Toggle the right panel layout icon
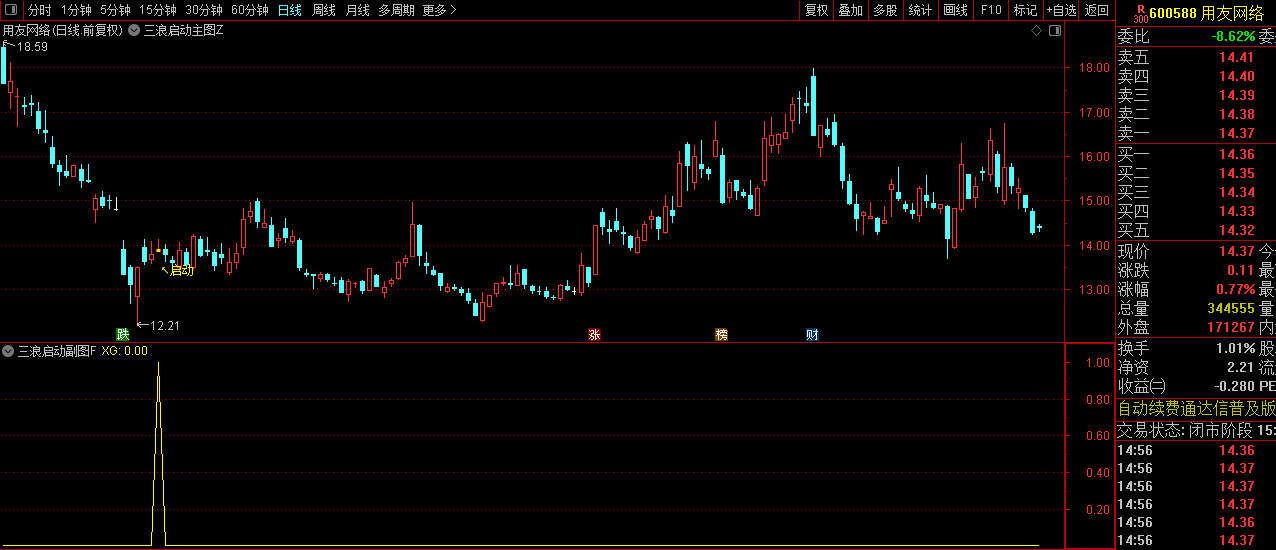The height and width of the screenshot is (550, 1276). tap(1054, 31)
